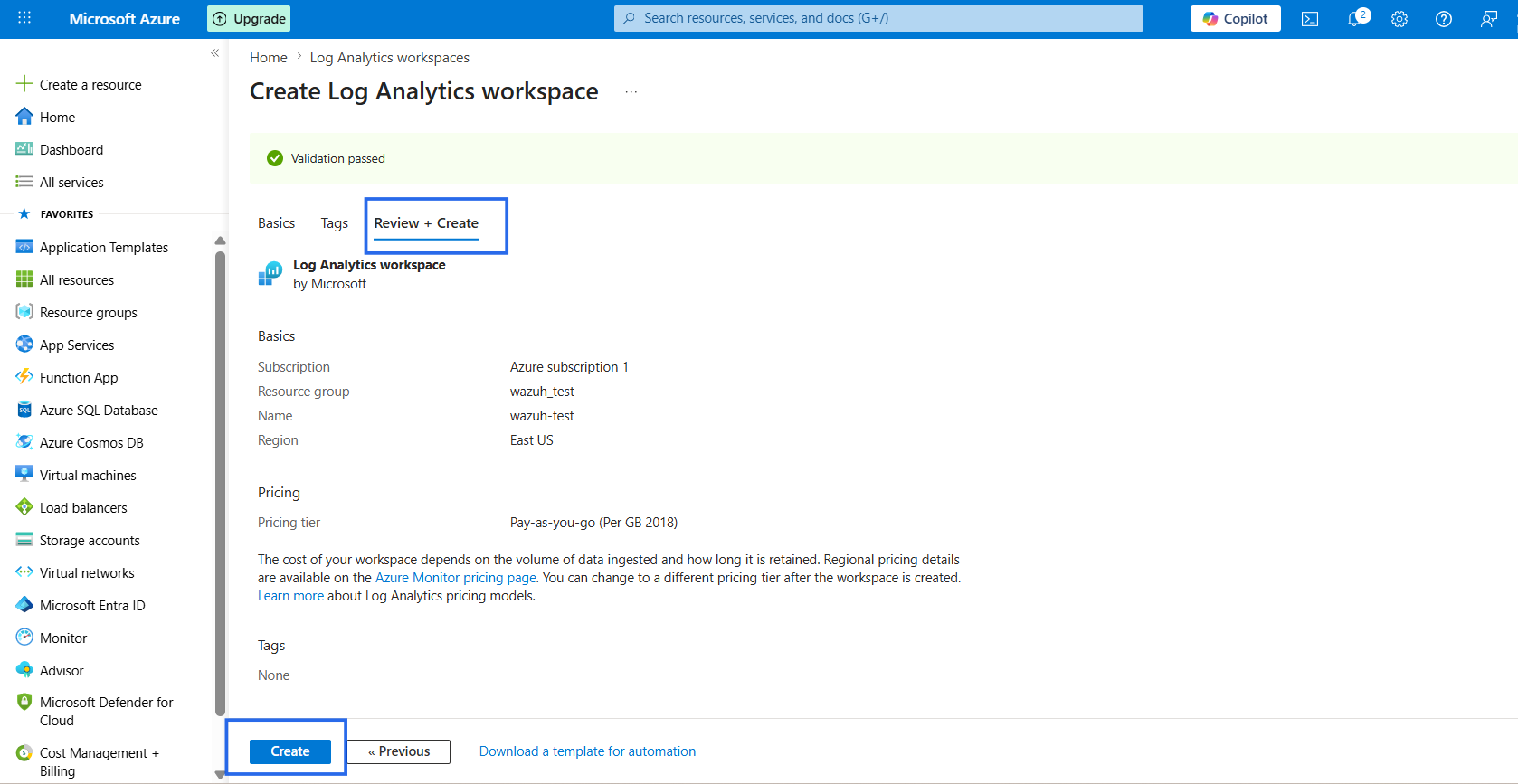Click the Log Analytics workspaces breadcrumb
Screen dimensions: 1518x784
pyautogui.click(x=390, y=58)
